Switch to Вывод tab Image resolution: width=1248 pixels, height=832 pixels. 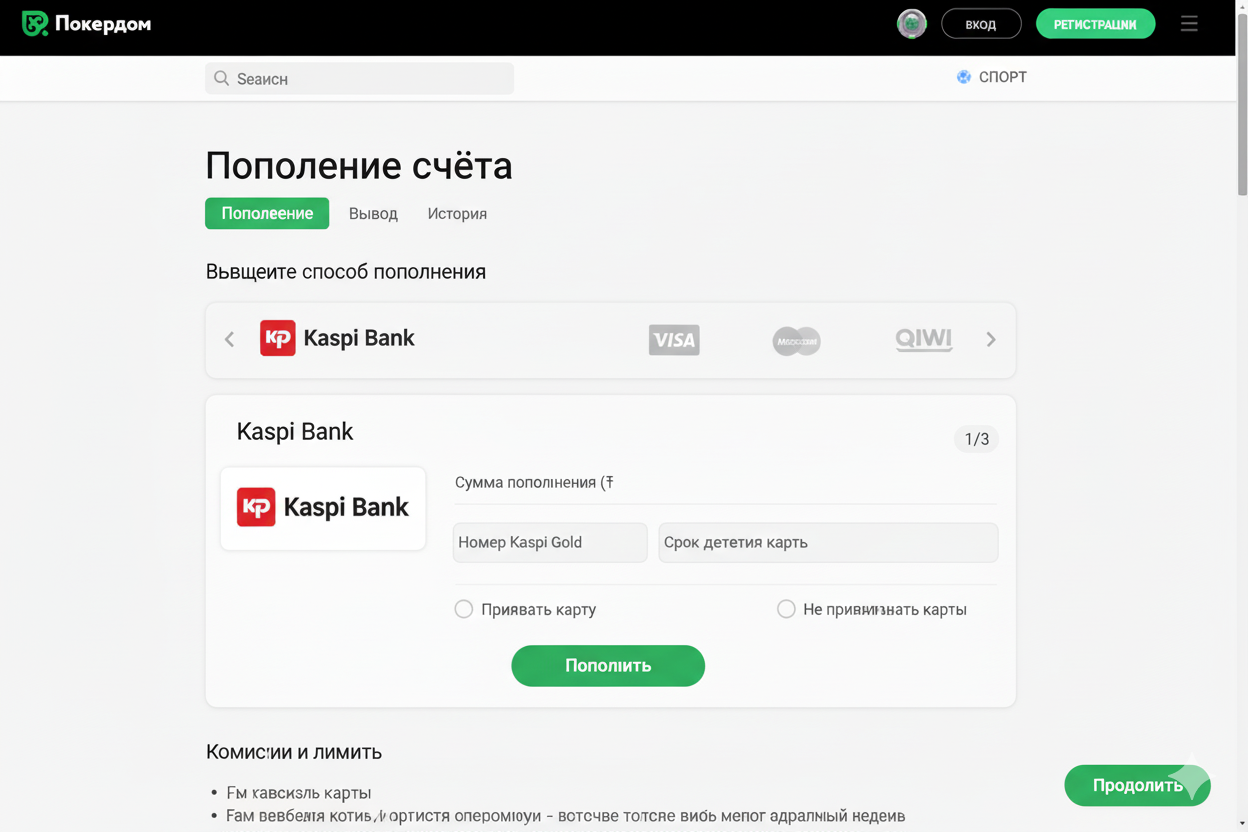(x=373, y=213)
